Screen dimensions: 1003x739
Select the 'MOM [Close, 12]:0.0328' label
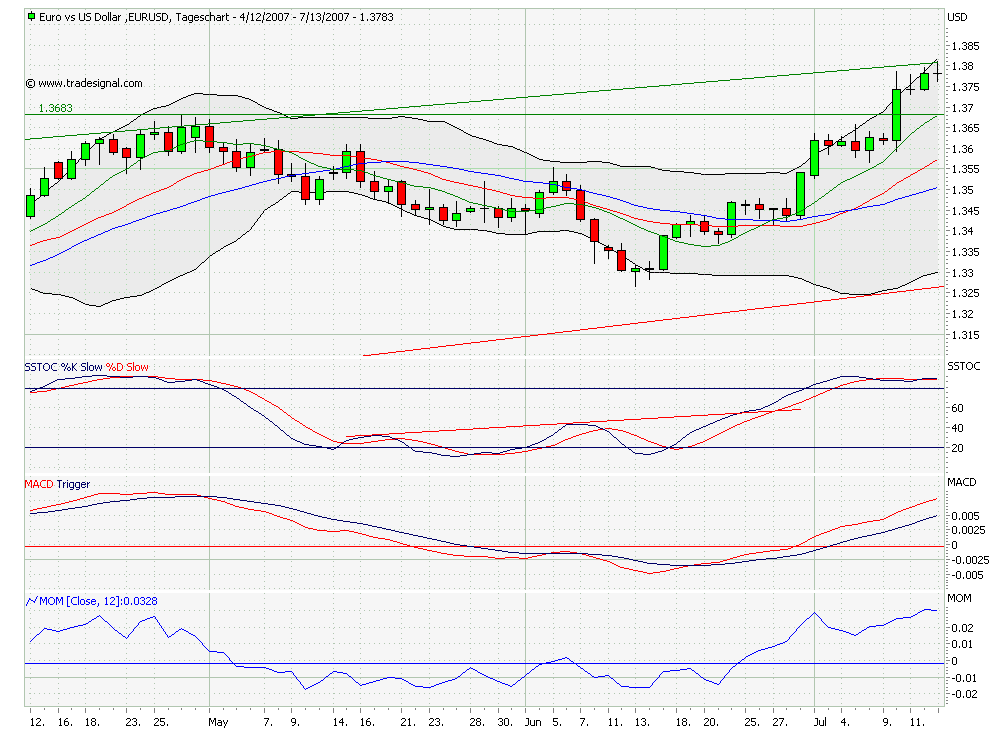98,601
